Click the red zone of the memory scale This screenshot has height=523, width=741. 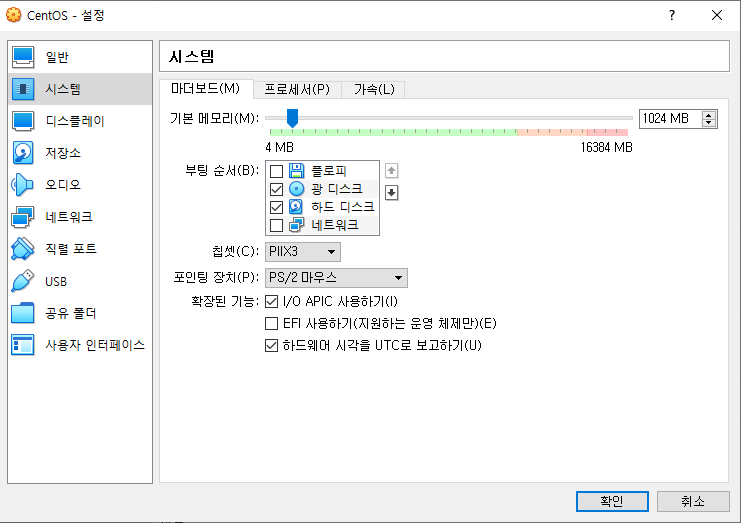(x=607, y=132)
